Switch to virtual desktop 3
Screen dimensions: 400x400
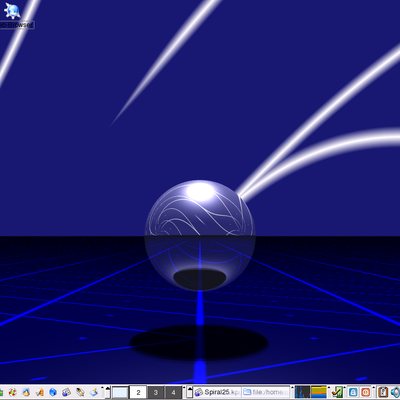pos(156,392)
